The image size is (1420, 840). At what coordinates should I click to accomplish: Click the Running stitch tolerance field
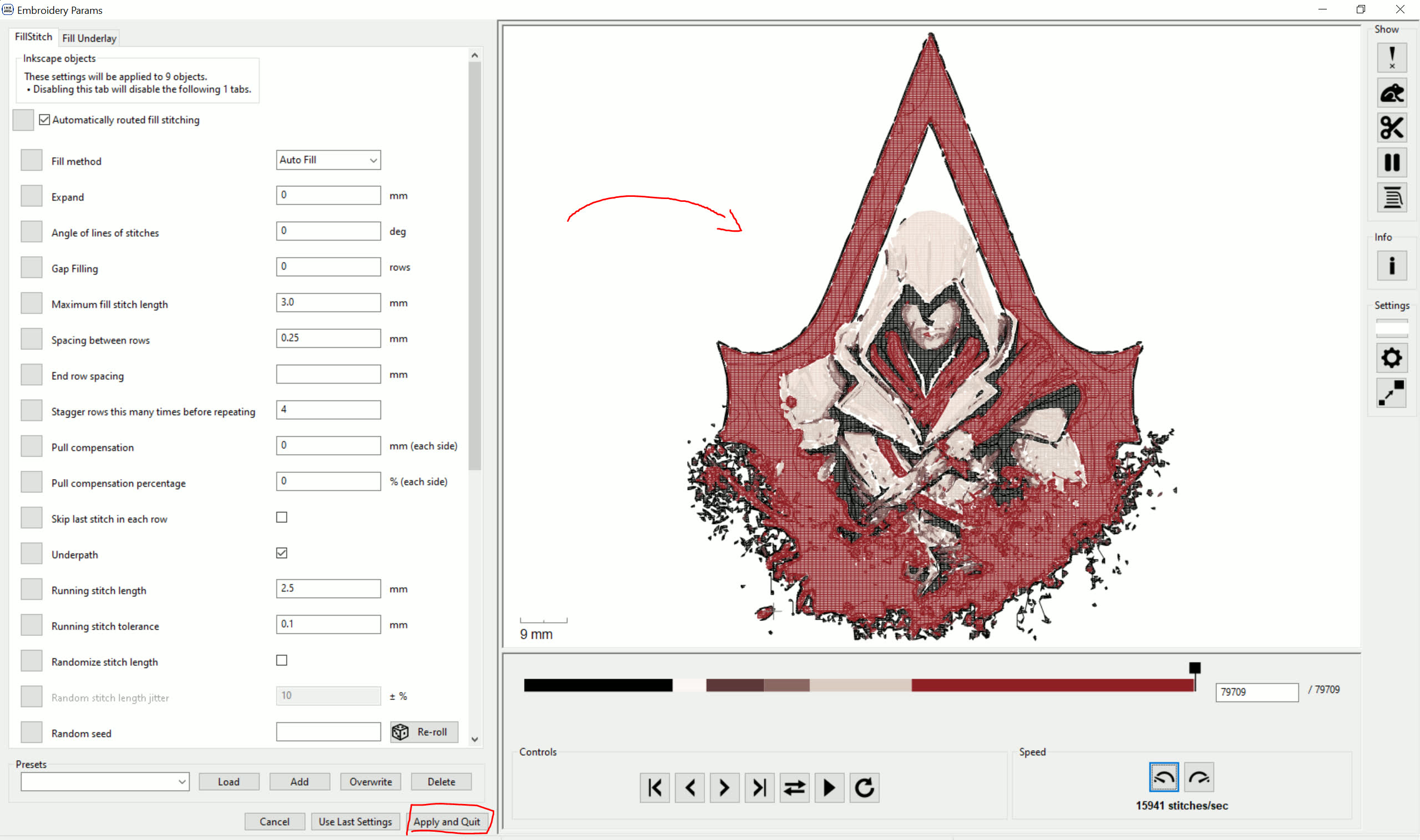point(328,624)
